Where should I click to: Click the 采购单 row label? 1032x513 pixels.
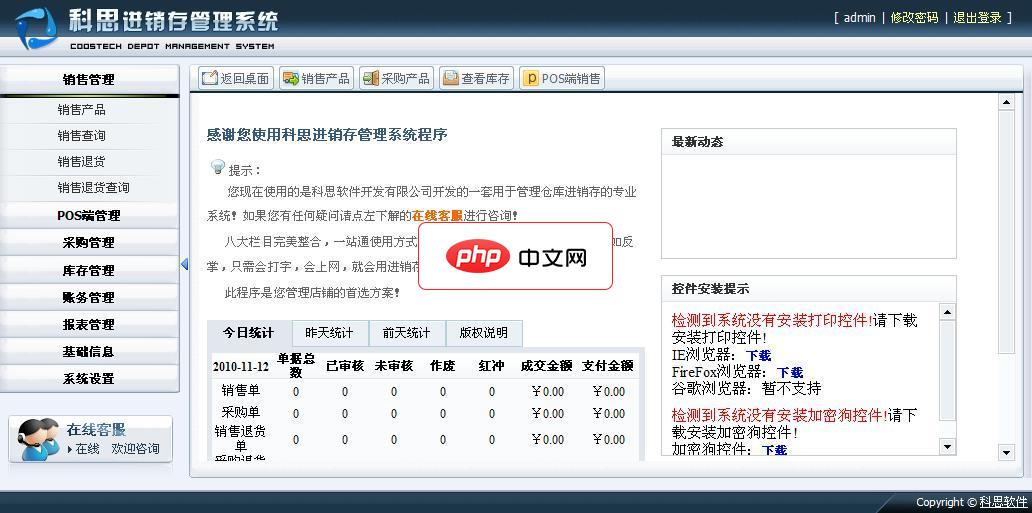pos(240,412)
